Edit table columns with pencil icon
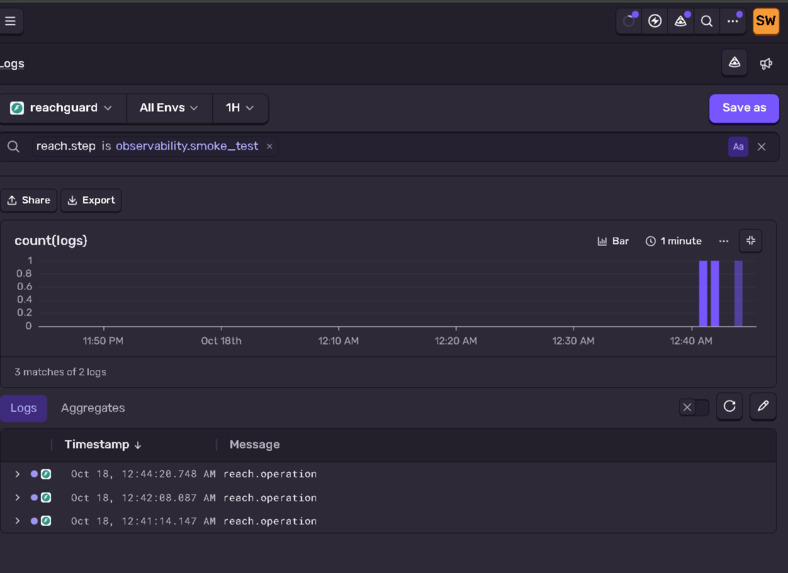This screenshot has width=788, height=573. [763, 406]
